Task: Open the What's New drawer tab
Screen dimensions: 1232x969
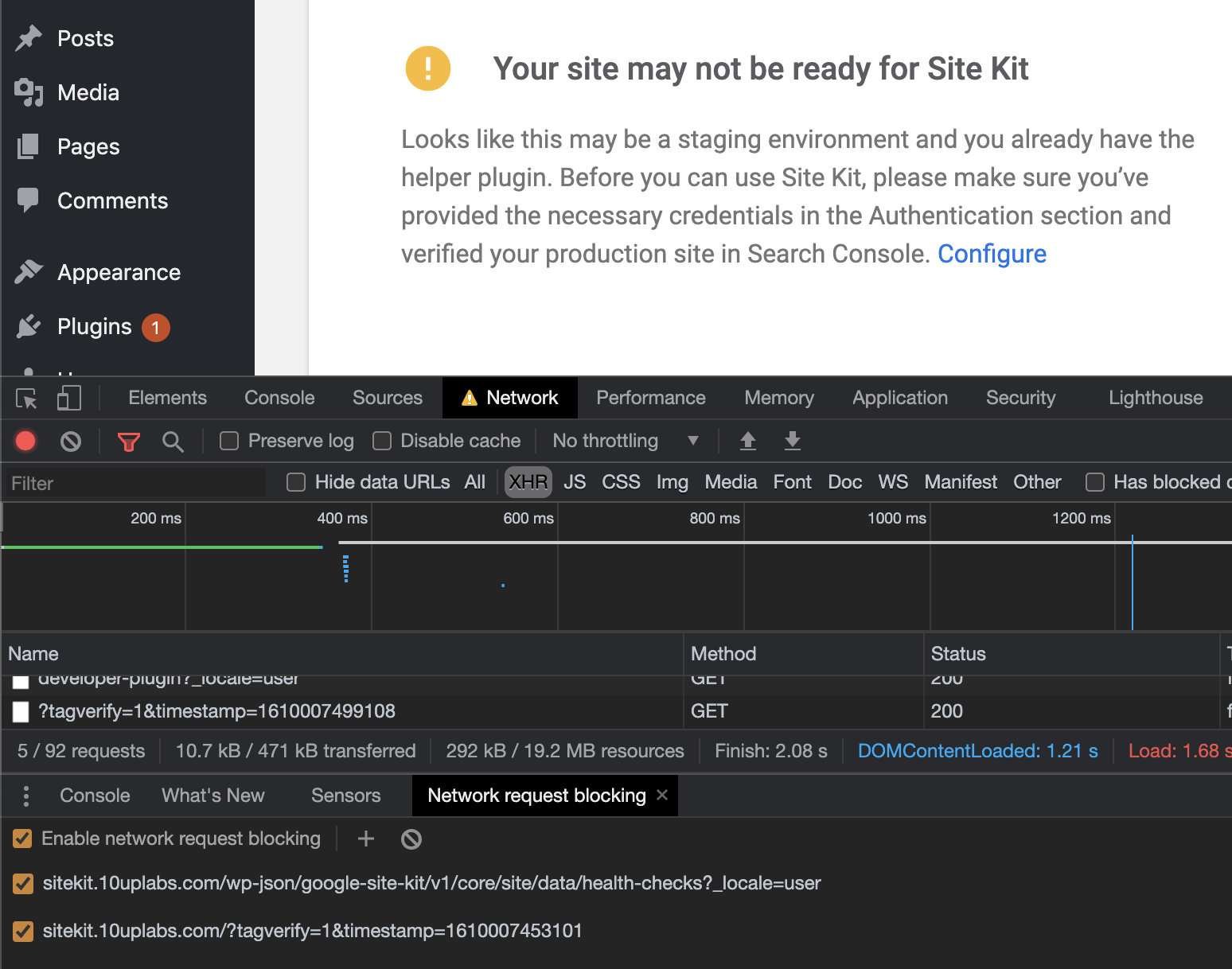Action: [213, 796]
